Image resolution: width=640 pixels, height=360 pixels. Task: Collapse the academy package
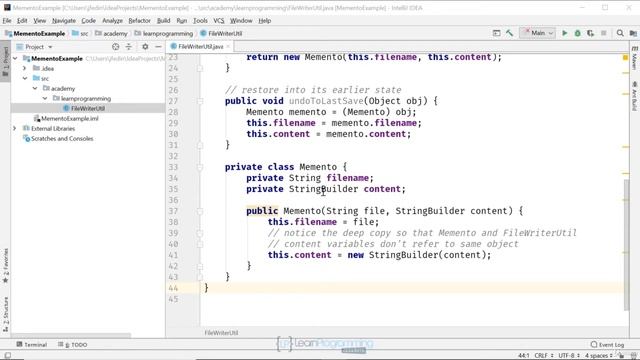click(35, 88)
